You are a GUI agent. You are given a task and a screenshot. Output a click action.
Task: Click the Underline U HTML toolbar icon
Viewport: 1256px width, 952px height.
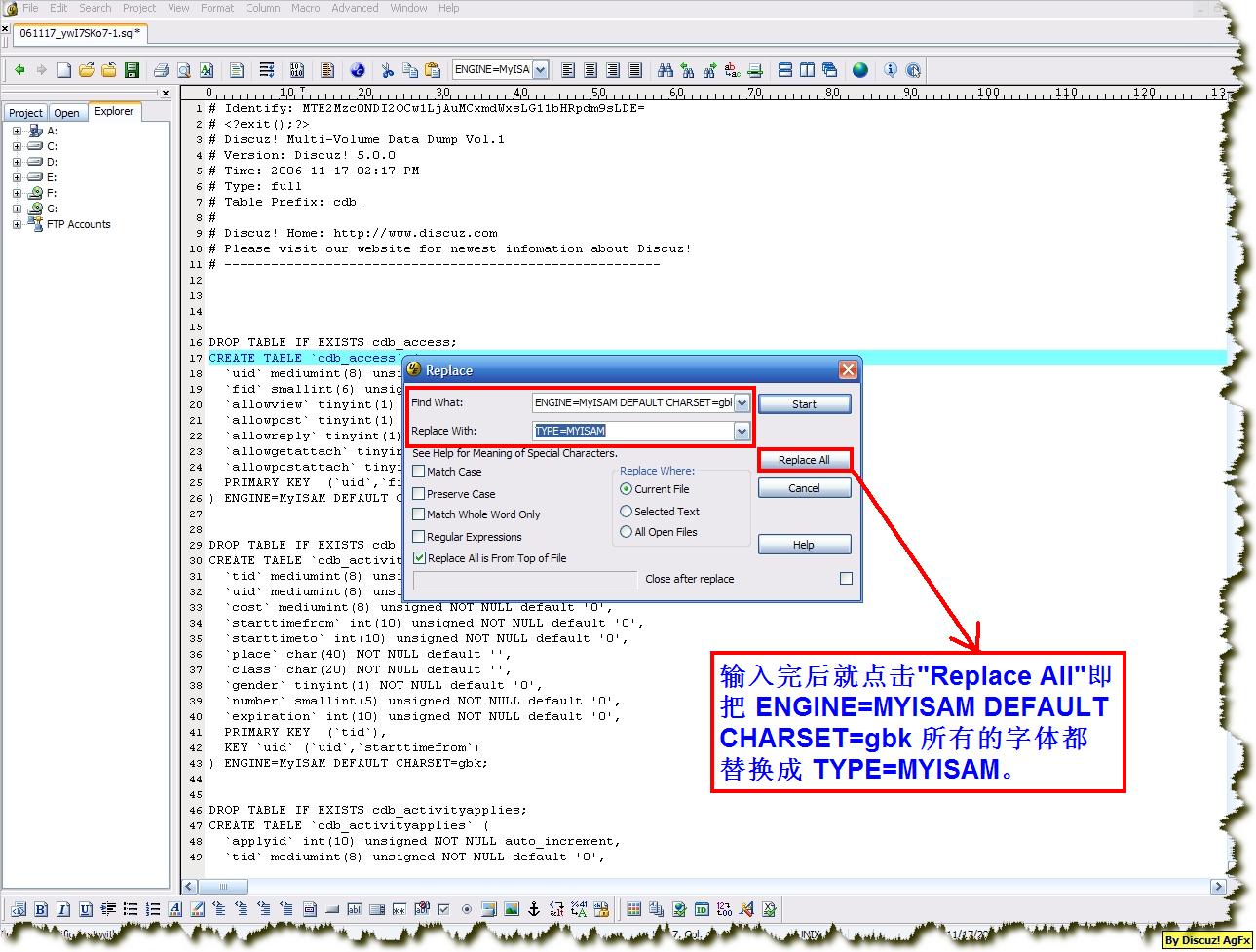(86, 910)
